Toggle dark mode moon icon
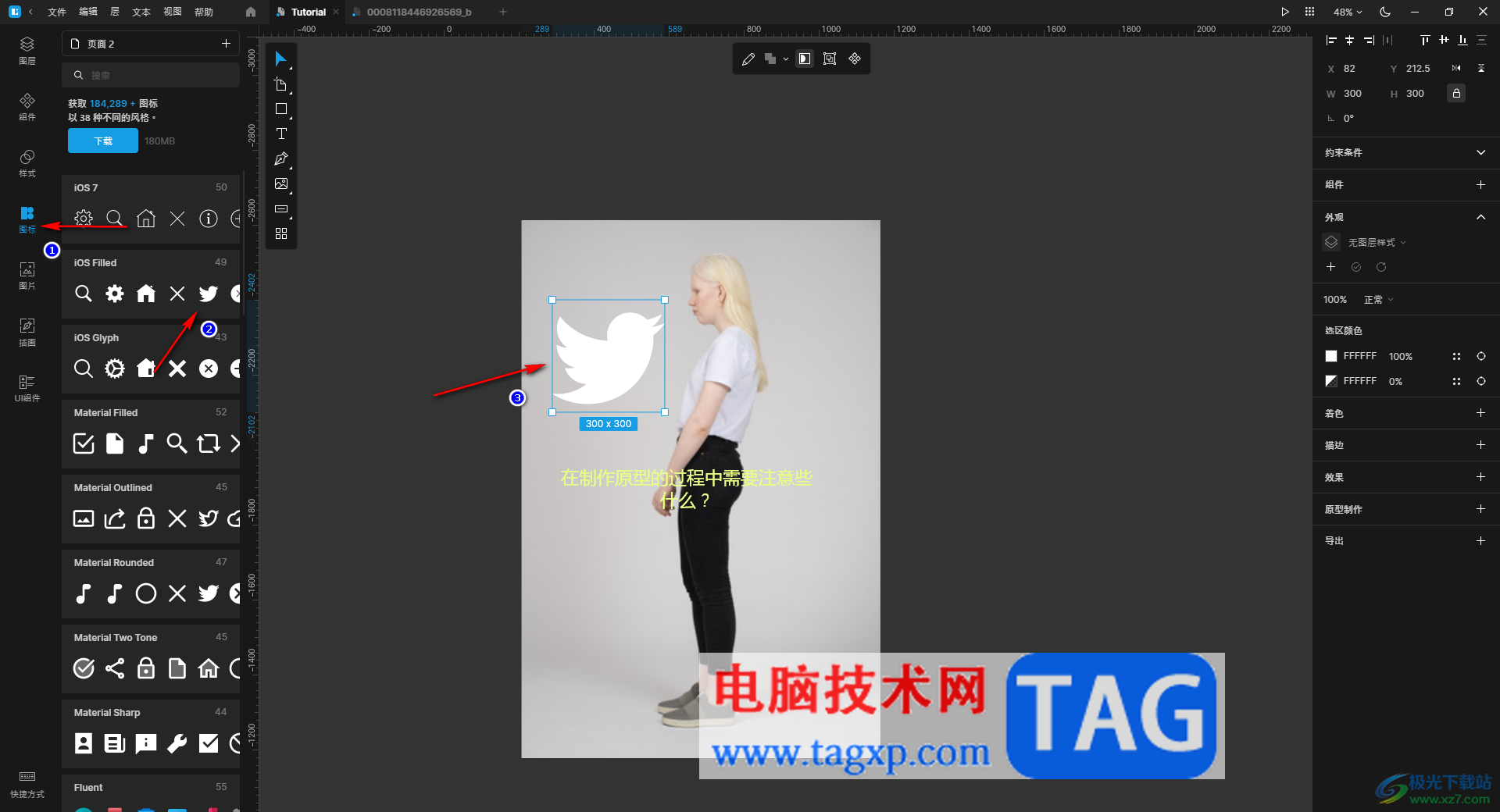1500x812 pixels. pos(1385,12)
